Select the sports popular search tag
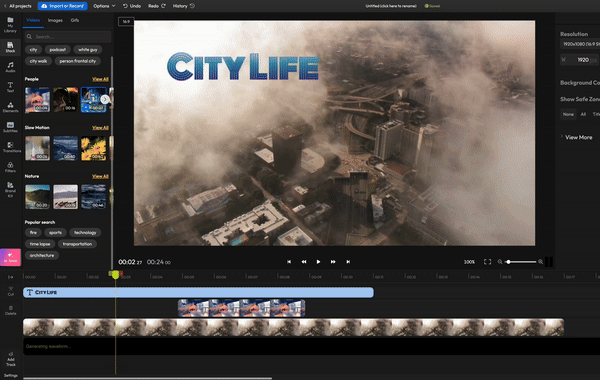Screen dimensions: 600x380 55,233
